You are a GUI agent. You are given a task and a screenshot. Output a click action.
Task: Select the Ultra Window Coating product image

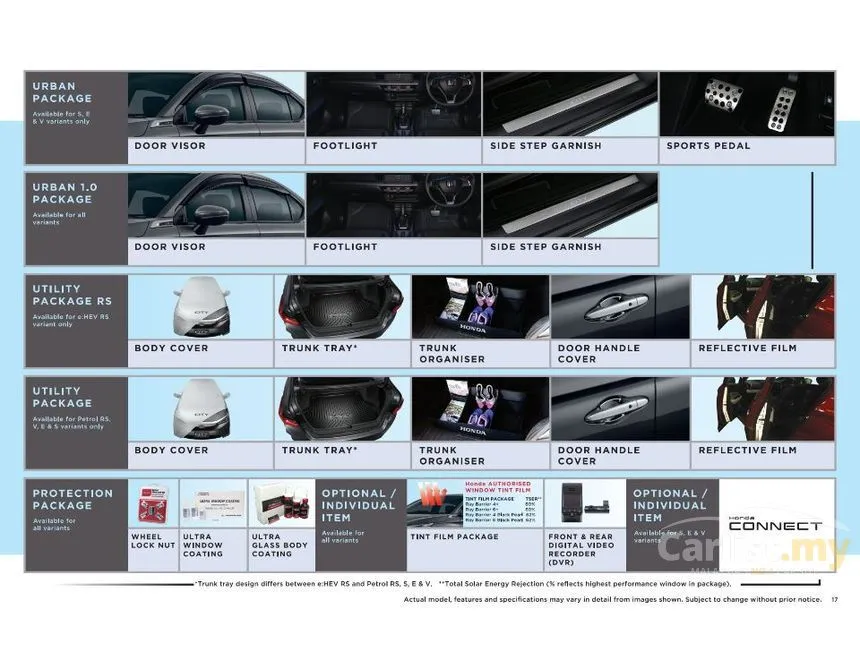pyautogui.click(x=214, y=504)
